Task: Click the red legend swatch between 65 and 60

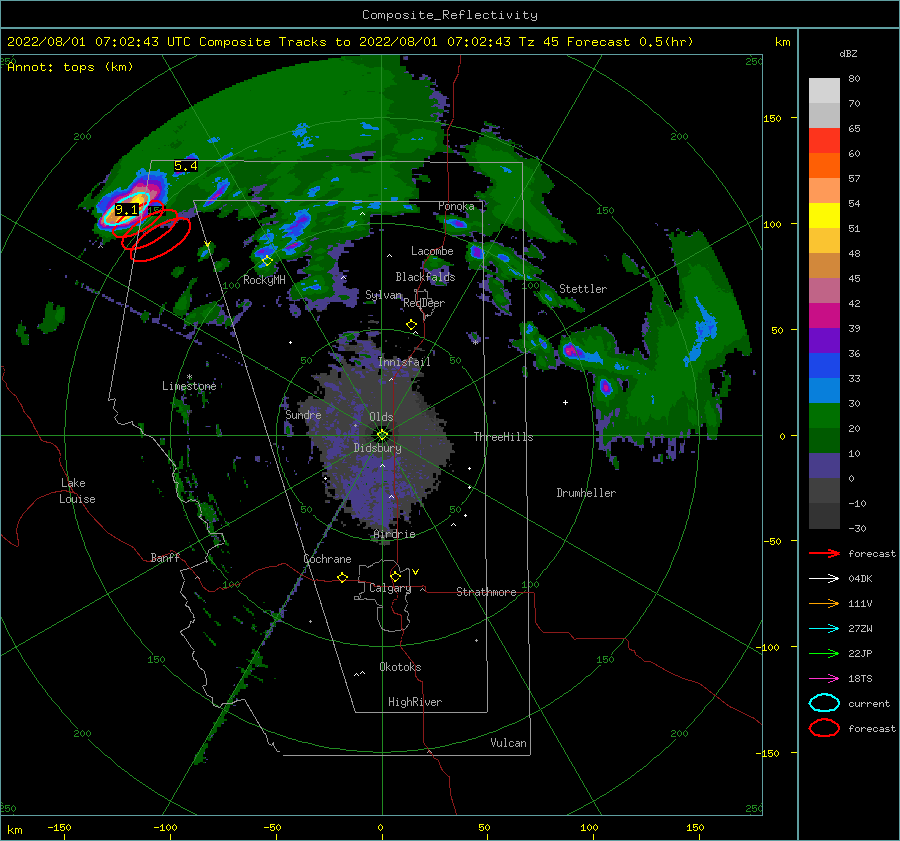Action: click(x=824, y=141)
